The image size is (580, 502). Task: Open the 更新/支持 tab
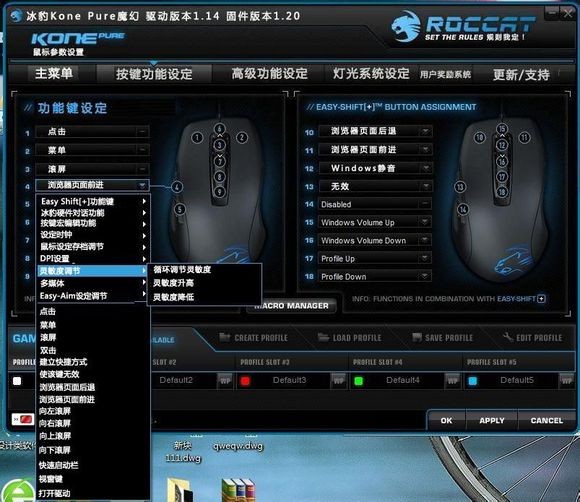[x=521, y=75]
